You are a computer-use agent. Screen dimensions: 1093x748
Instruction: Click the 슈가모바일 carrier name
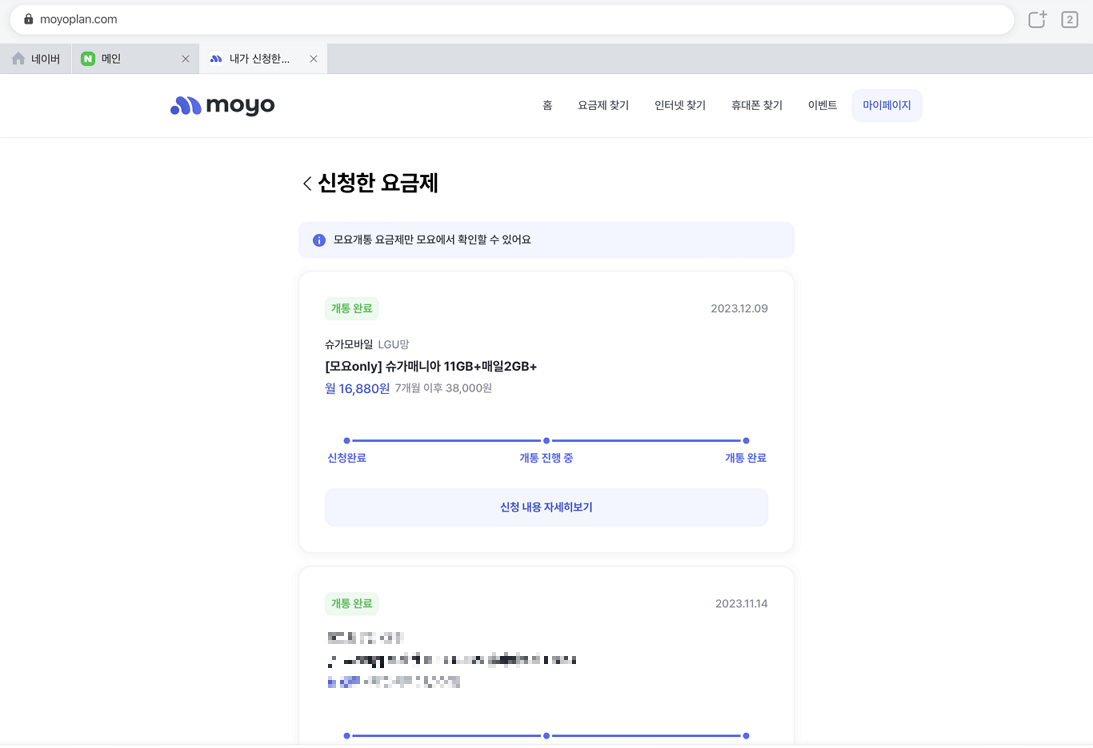coord(349,344)
